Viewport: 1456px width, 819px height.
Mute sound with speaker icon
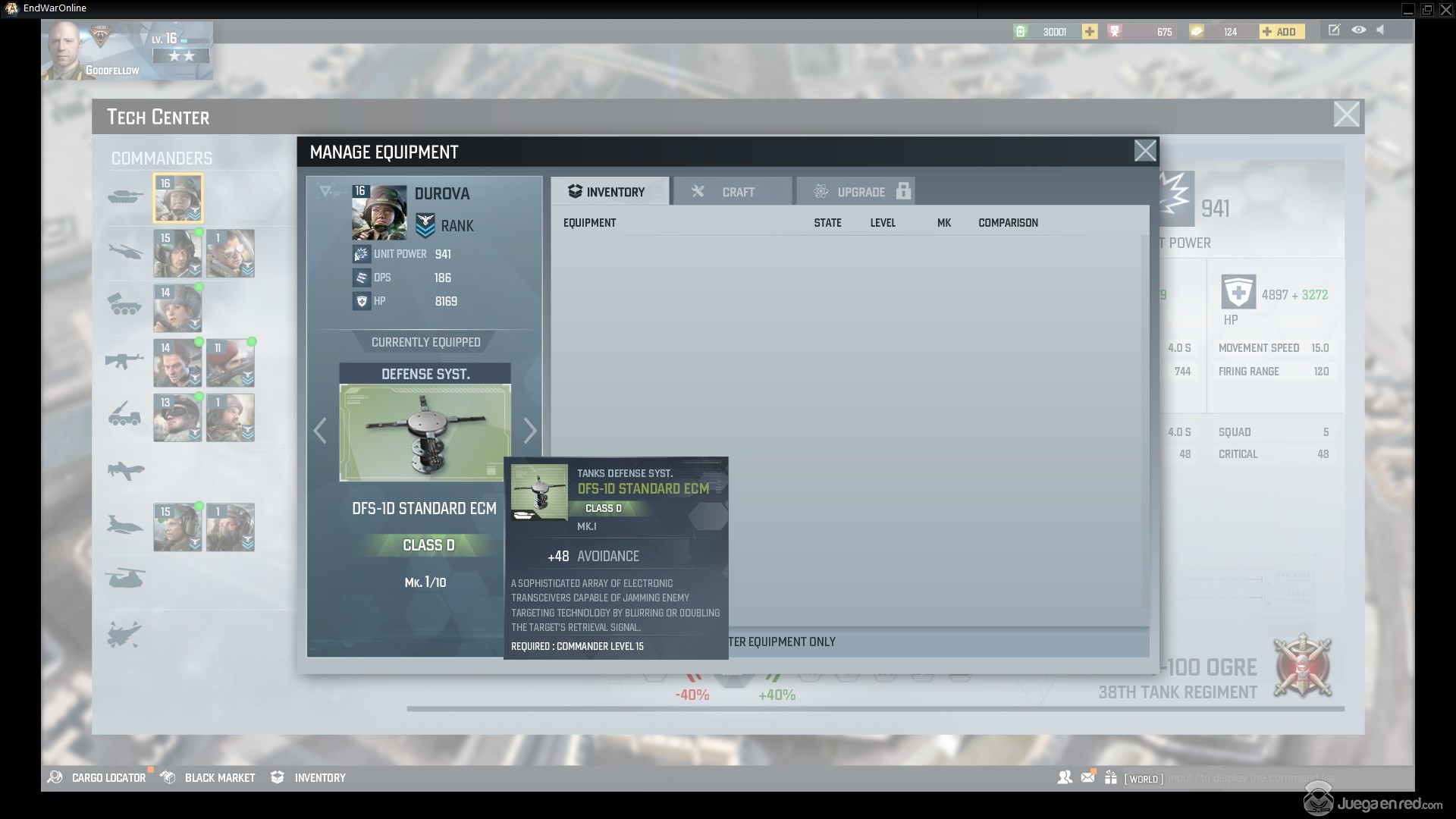tap(1381, 30)
